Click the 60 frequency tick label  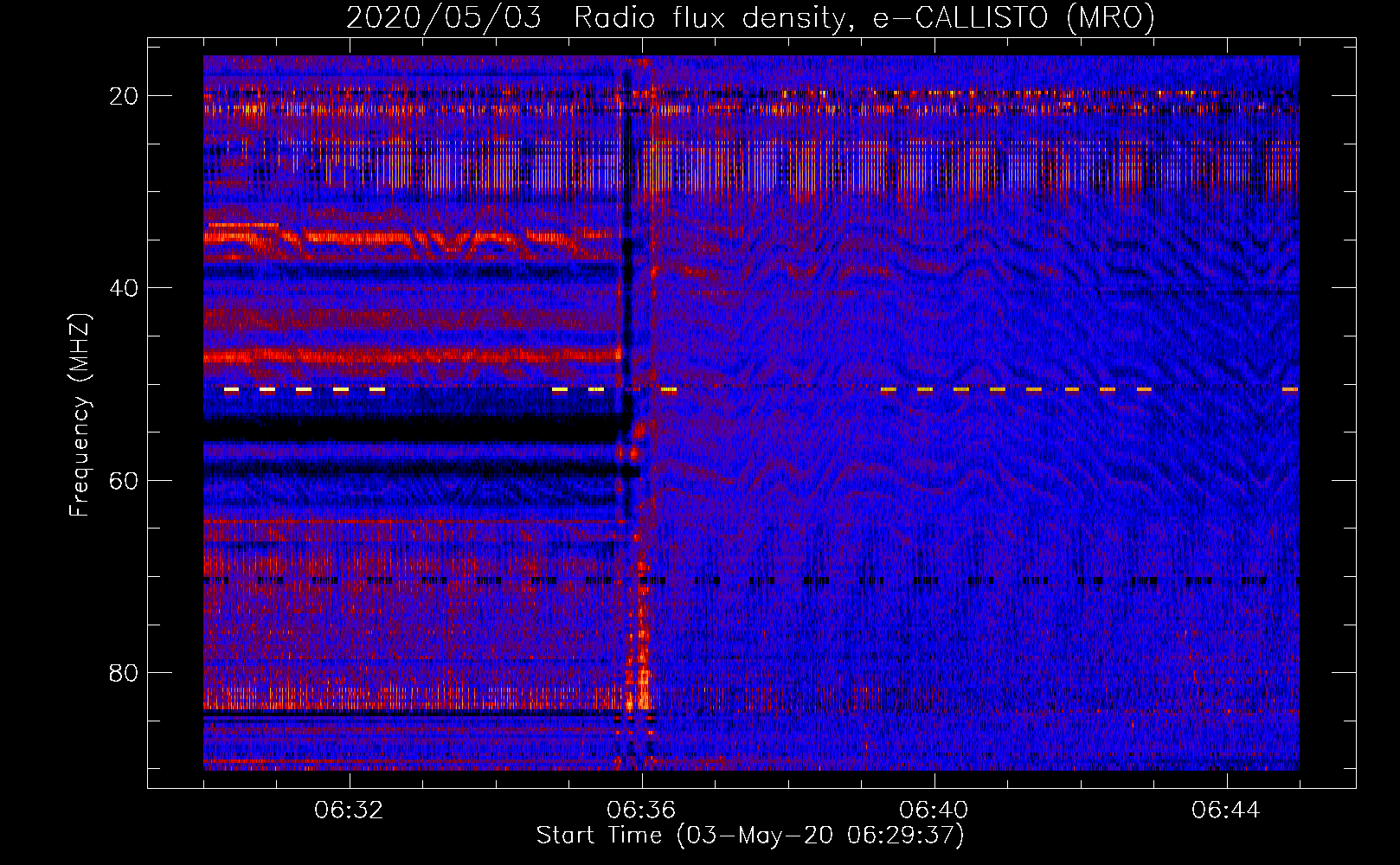click(x=124, y=481)
